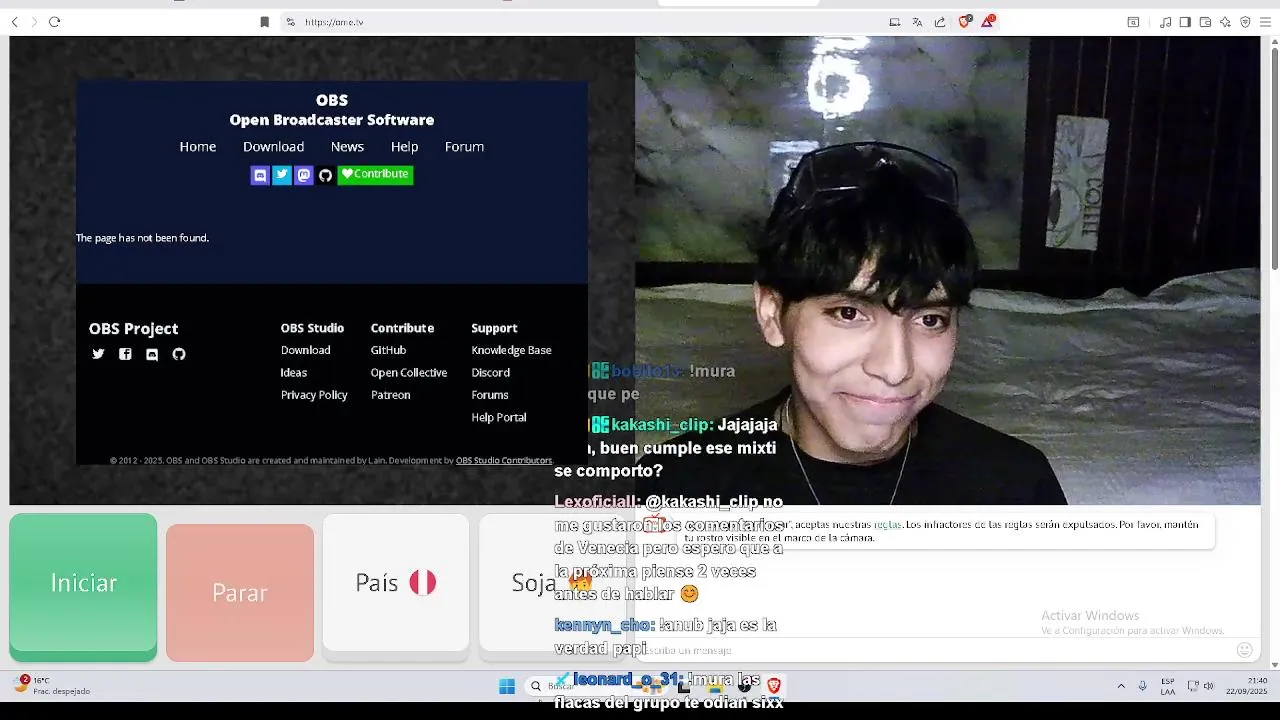Open the browser hamburger main menu
Screen dimensions: 1280x720
pos(1265,22)
